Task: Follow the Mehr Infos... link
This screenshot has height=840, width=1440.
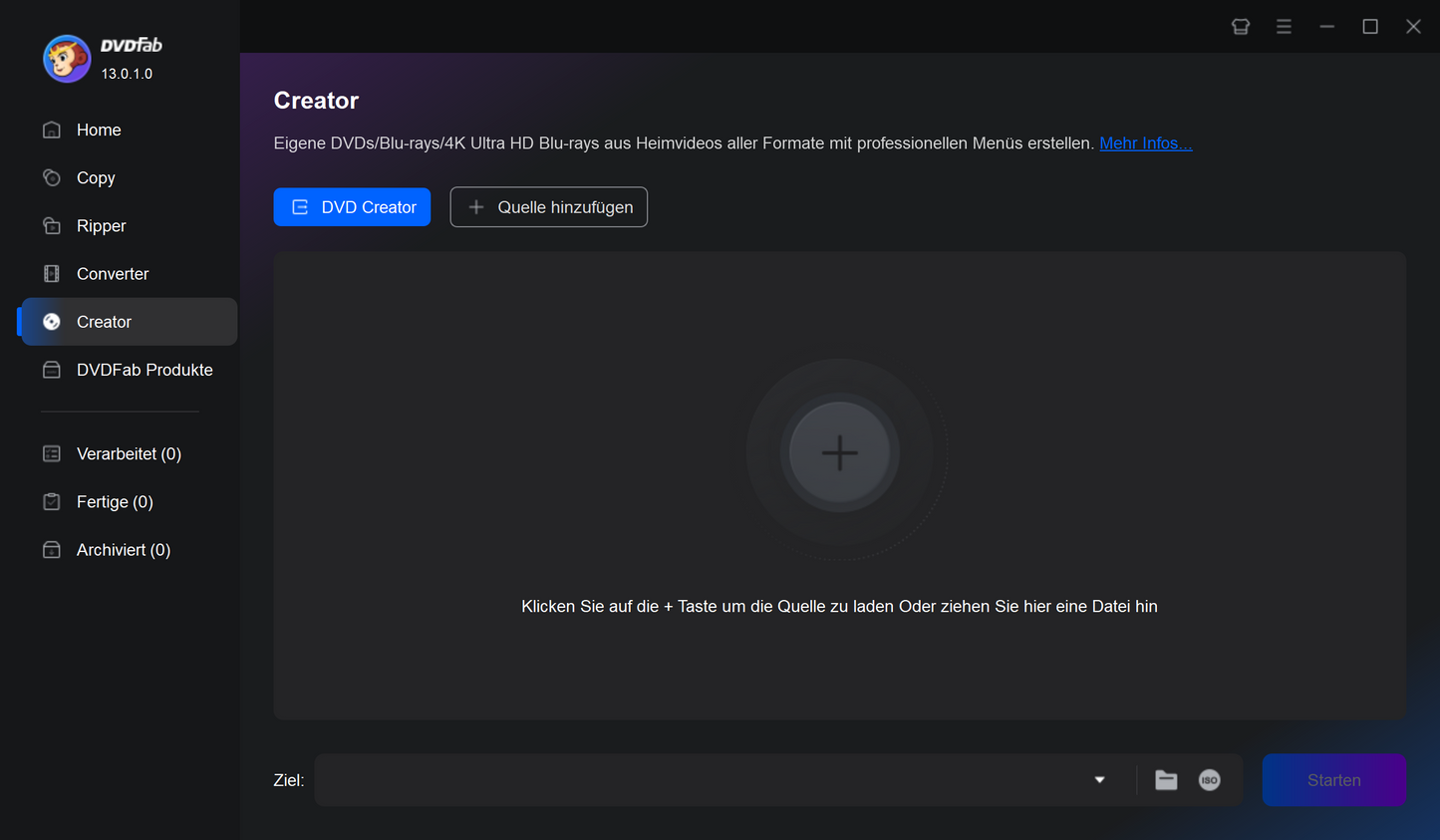Action: 1145,143
